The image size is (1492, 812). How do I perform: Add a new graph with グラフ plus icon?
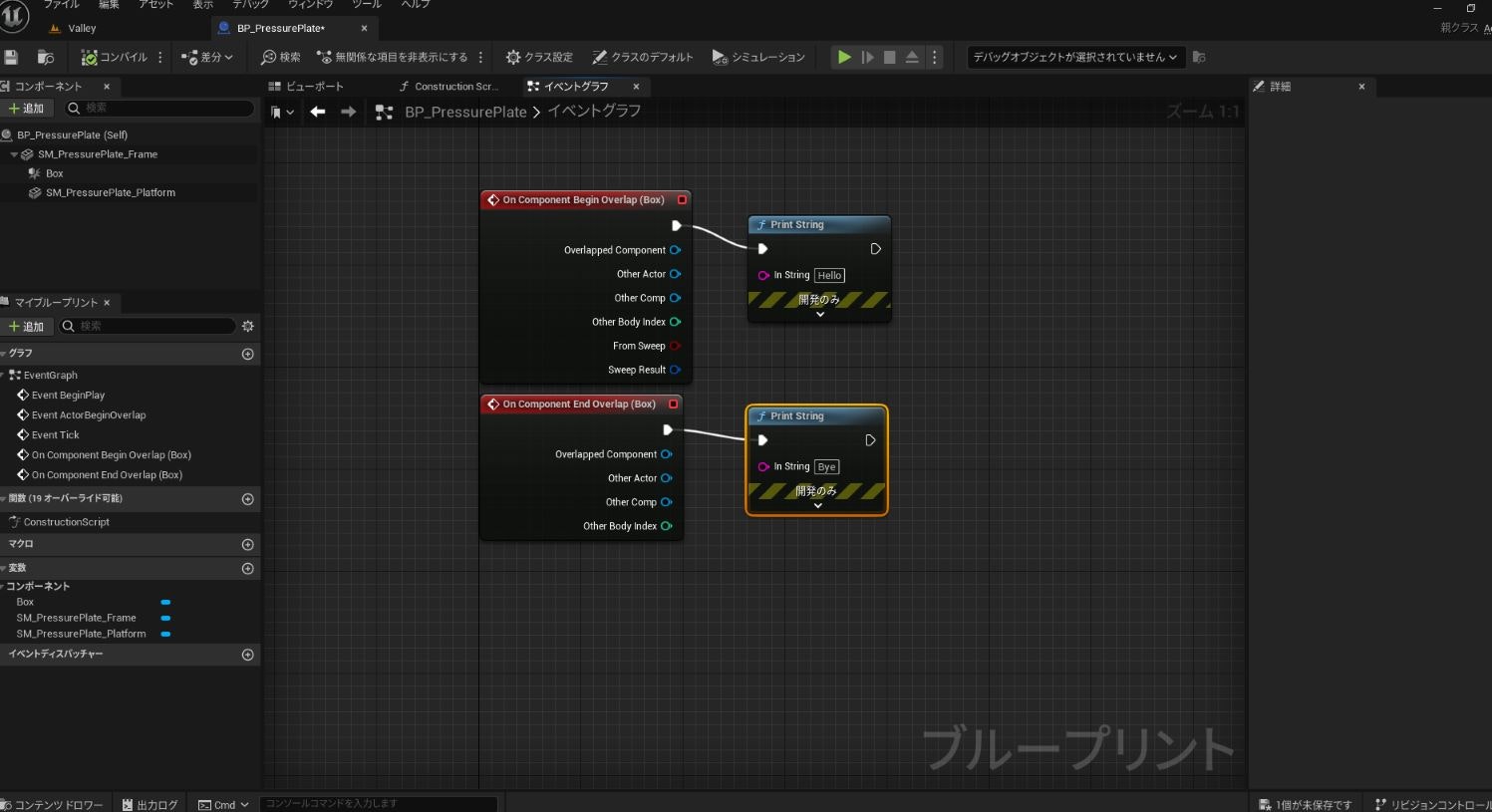click(x=248, y=354)
